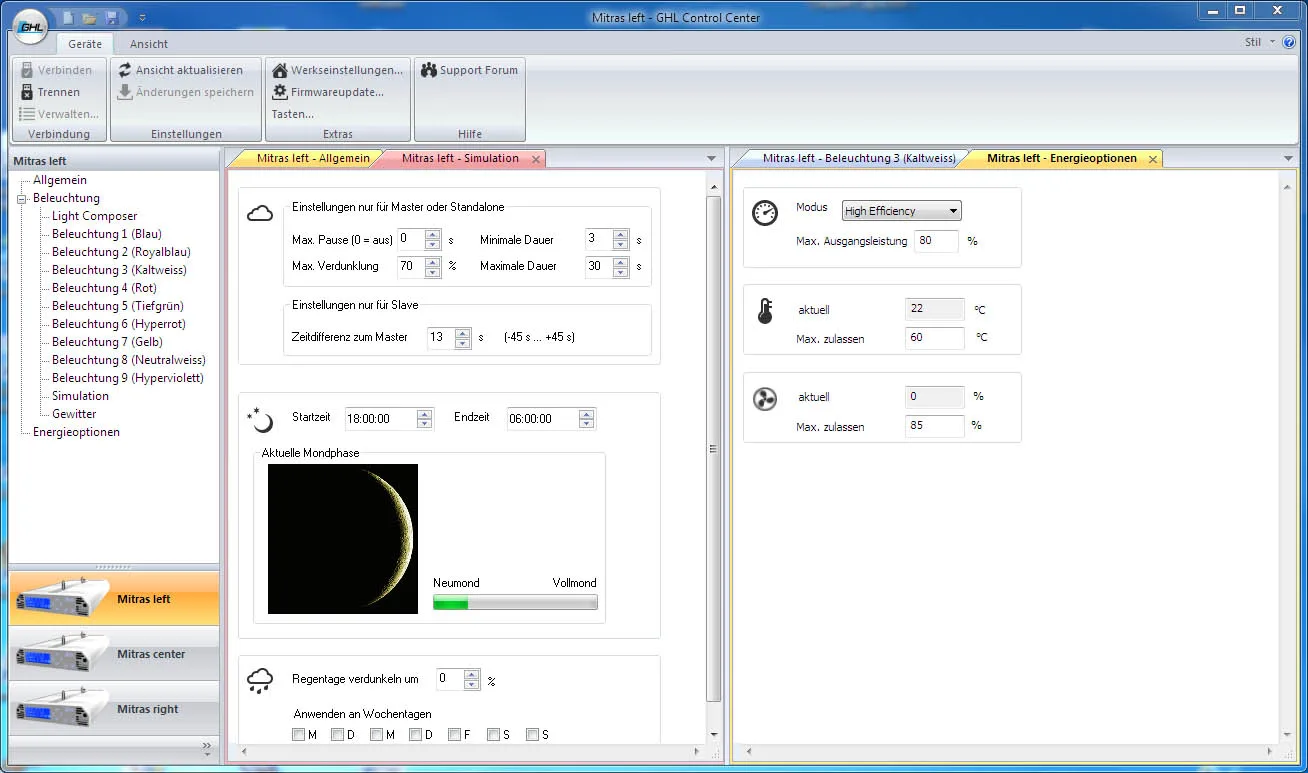Open the Modus High Efficiency dropdown

[902, 210]
